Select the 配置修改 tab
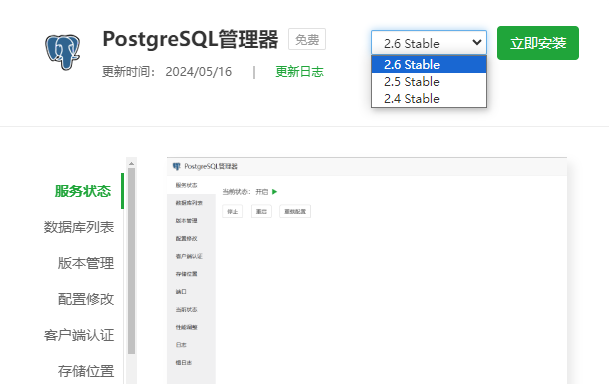 pyautogui.click(x=86, y=299)
